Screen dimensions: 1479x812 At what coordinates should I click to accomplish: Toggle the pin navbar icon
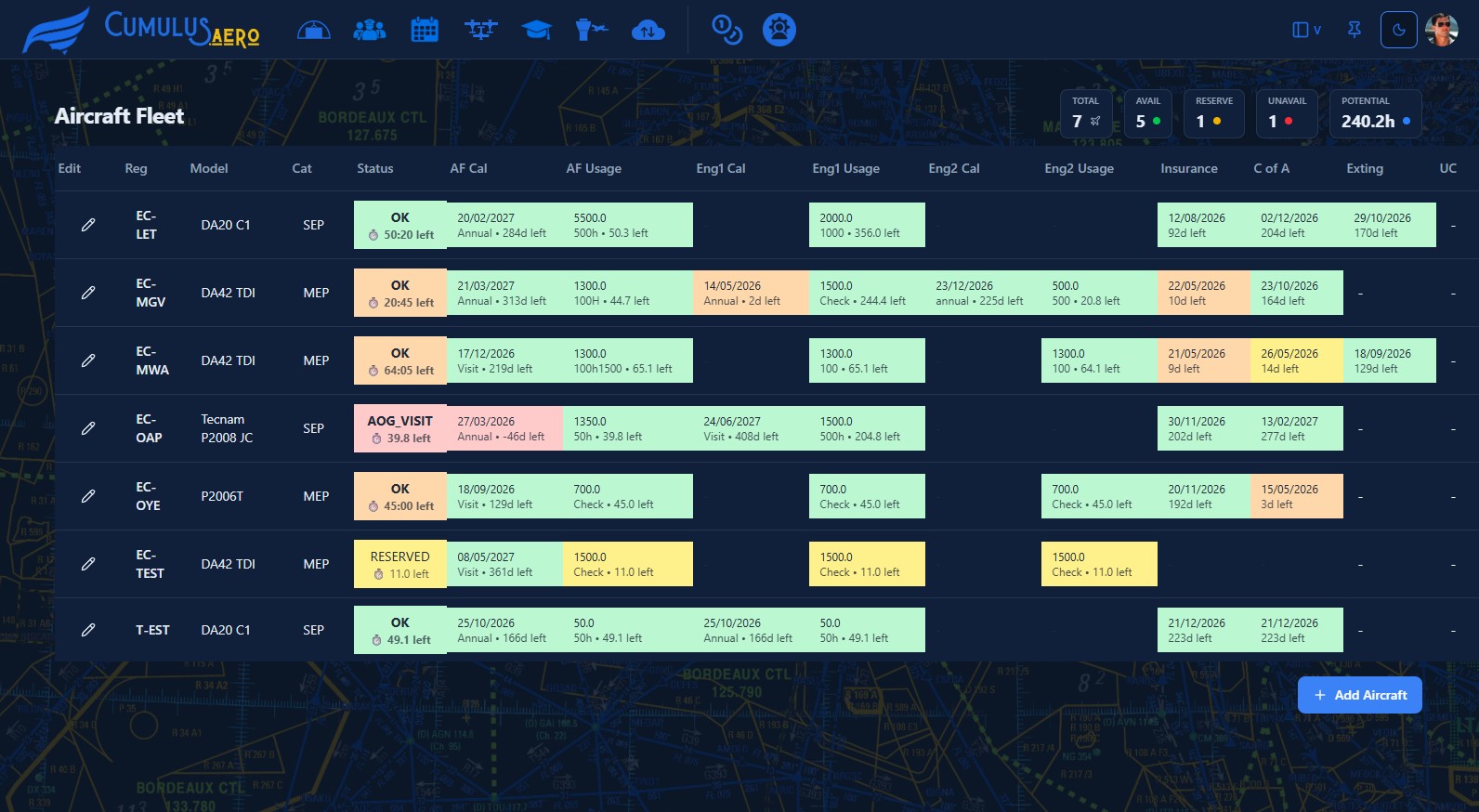1355,30
